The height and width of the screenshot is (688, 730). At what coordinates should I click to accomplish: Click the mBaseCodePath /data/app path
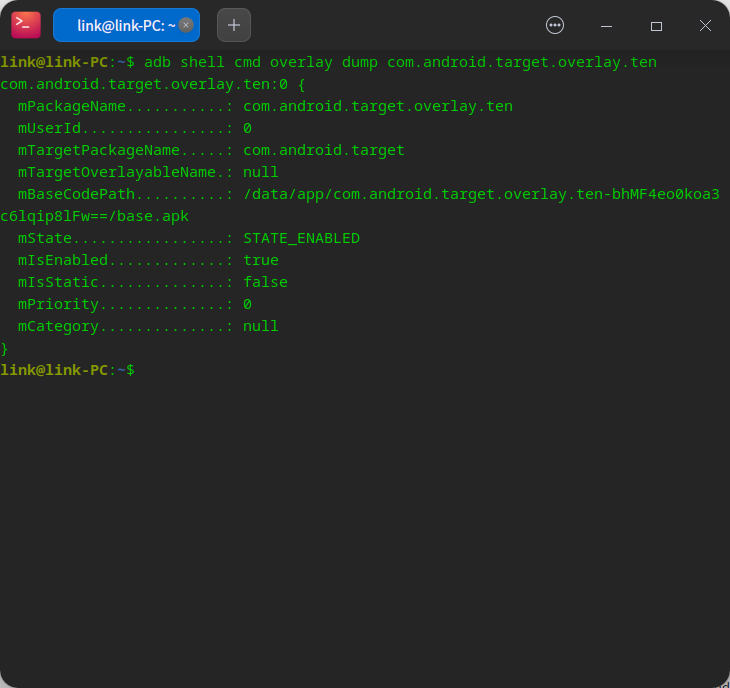tap(481, 194)
